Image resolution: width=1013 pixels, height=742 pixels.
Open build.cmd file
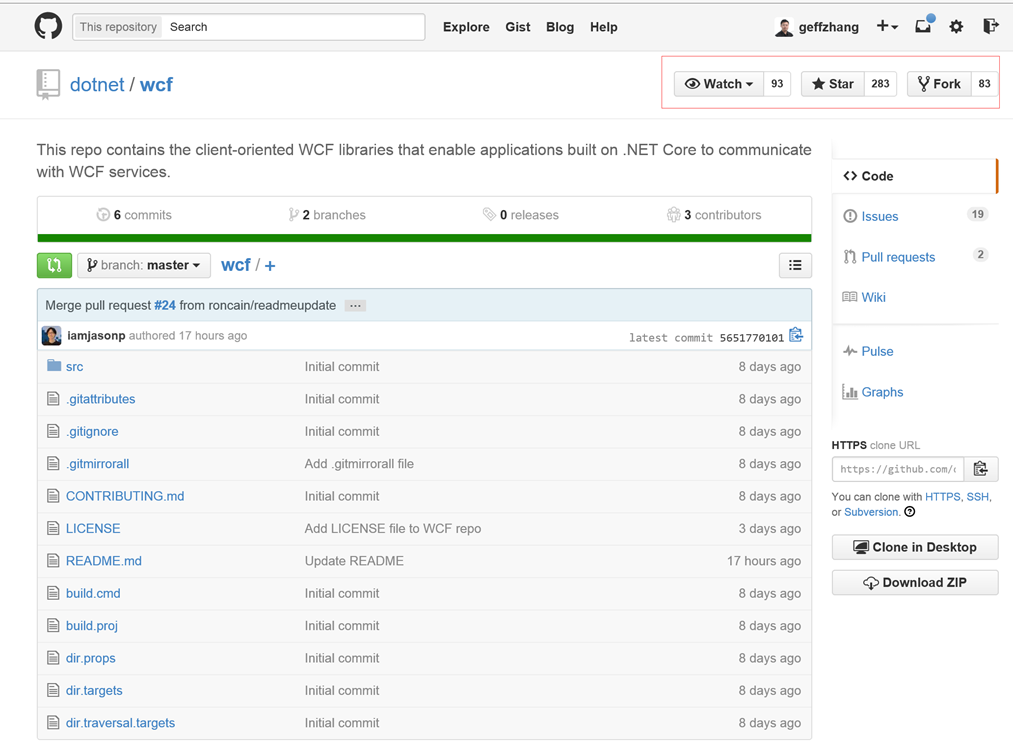coord(93,593)
